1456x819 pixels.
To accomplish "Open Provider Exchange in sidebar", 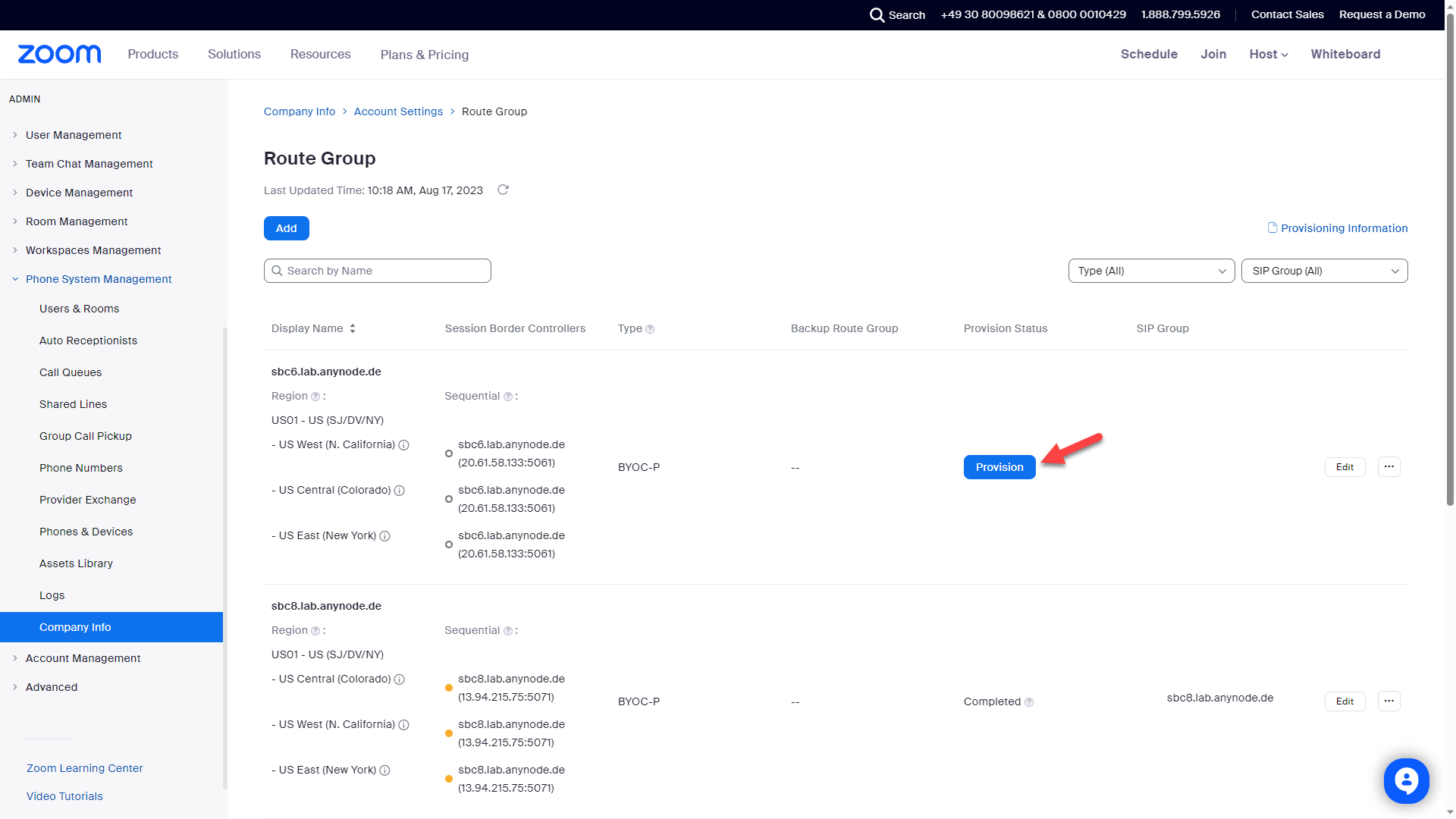I will [x=87, y=500].
